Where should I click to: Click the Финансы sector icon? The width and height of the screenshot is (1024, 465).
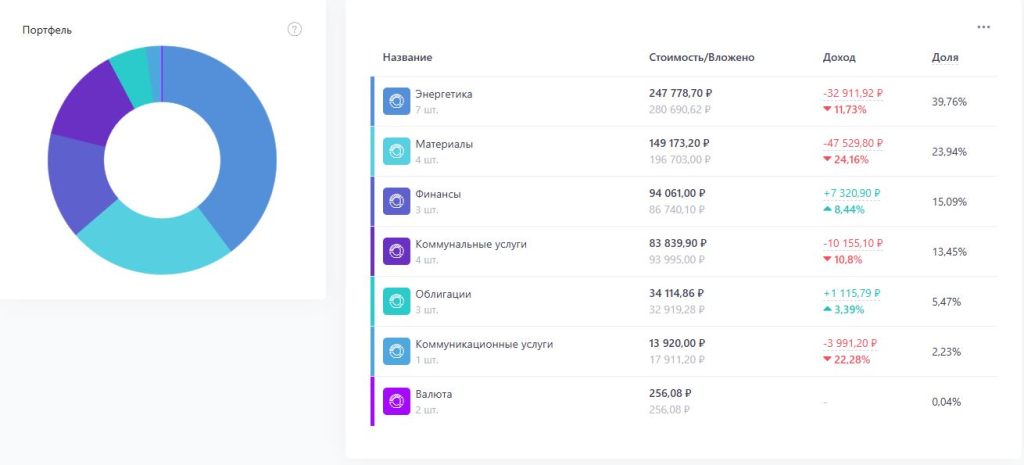click(x=397, y=201)
